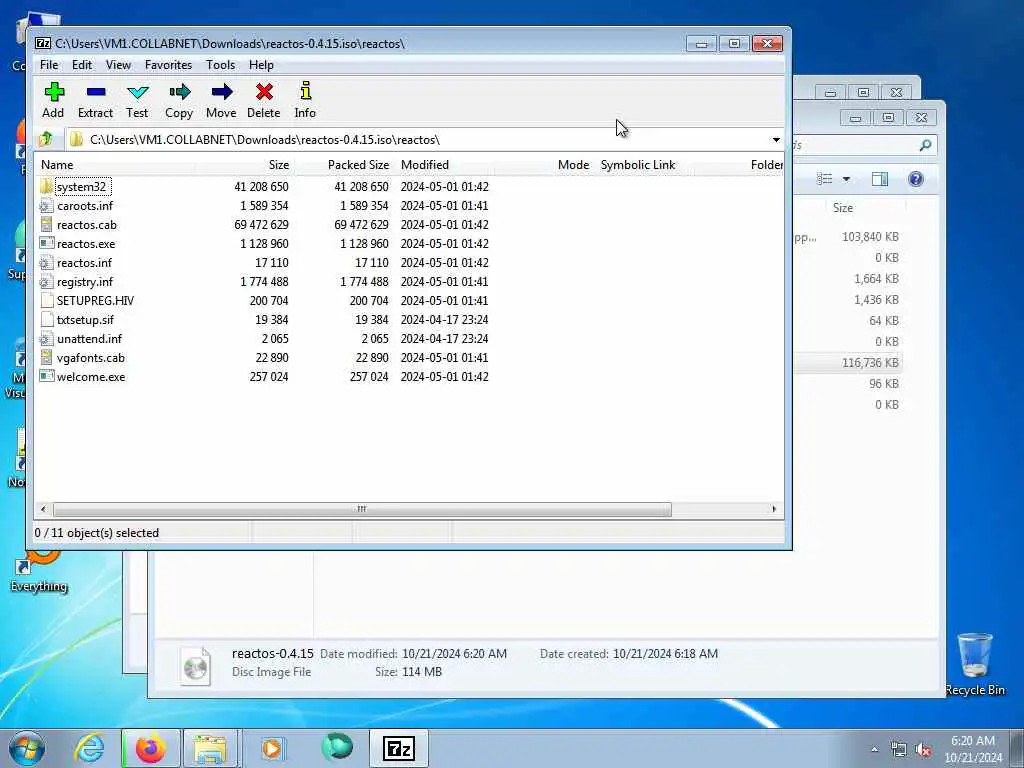Sort by Modified column header

pyautogui.click(x=444, y=165)
